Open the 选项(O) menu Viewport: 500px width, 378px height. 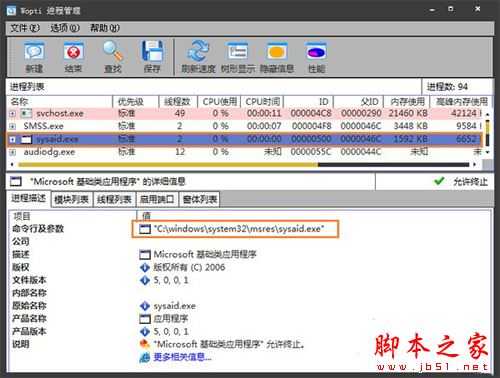[x=65, y=28]
